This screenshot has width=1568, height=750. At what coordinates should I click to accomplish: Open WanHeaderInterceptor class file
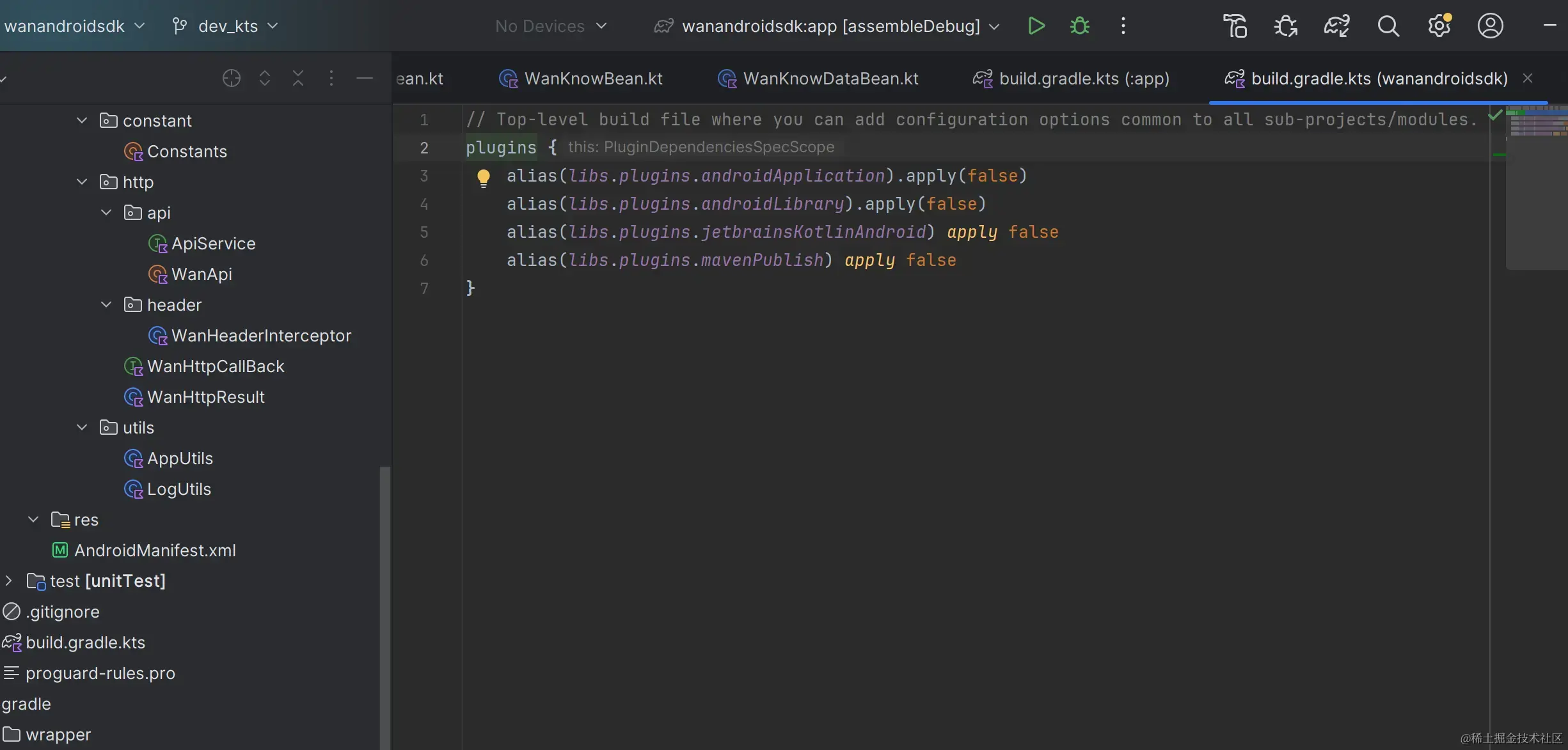pos(260,336)
